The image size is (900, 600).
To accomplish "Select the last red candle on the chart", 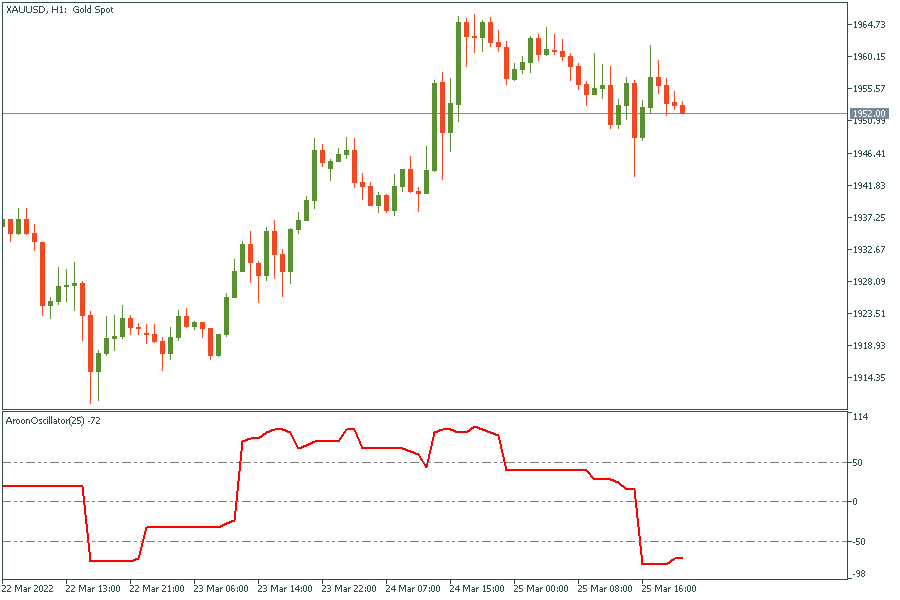I will coord(683,109).
